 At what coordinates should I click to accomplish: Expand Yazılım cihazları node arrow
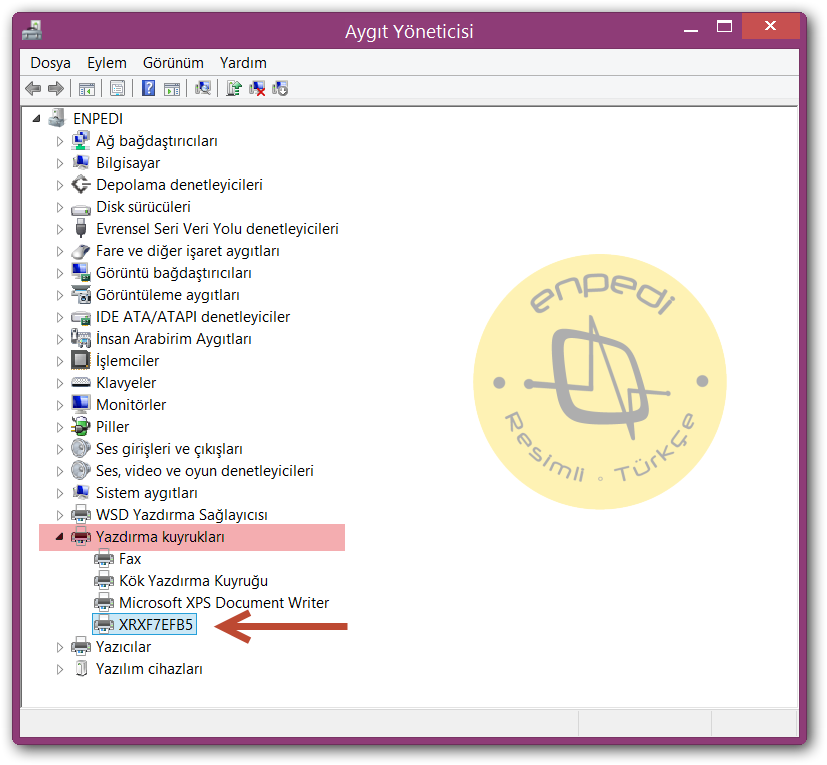pos(60,669)
